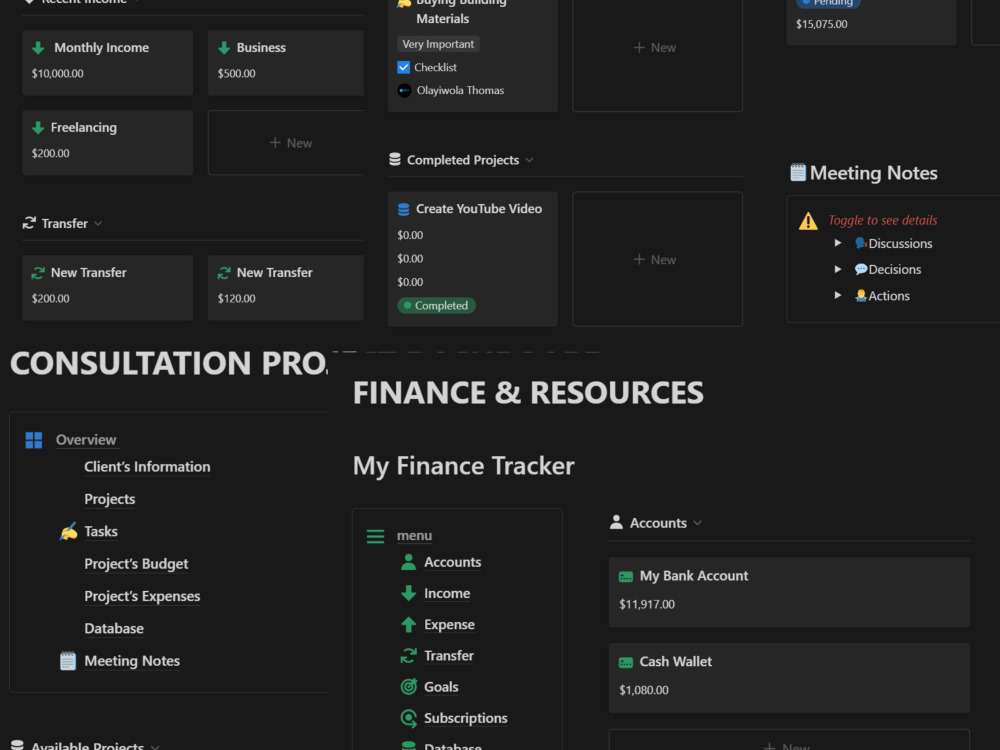Click the Transfer sync icon in the menu
Screen dimensions: 1000x750
click(x=409, y=656)
